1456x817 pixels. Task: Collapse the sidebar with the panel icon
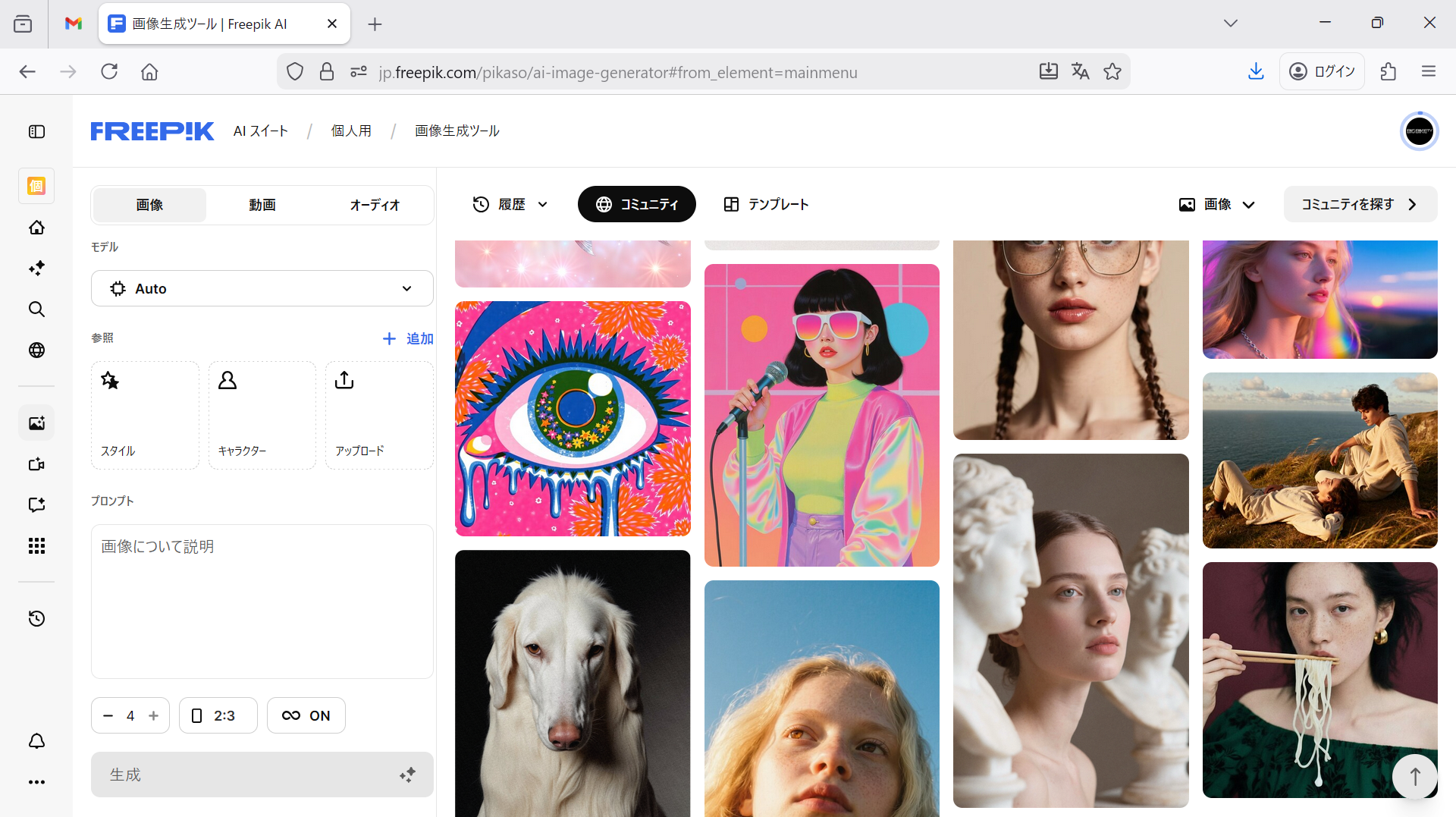point(36,131)
